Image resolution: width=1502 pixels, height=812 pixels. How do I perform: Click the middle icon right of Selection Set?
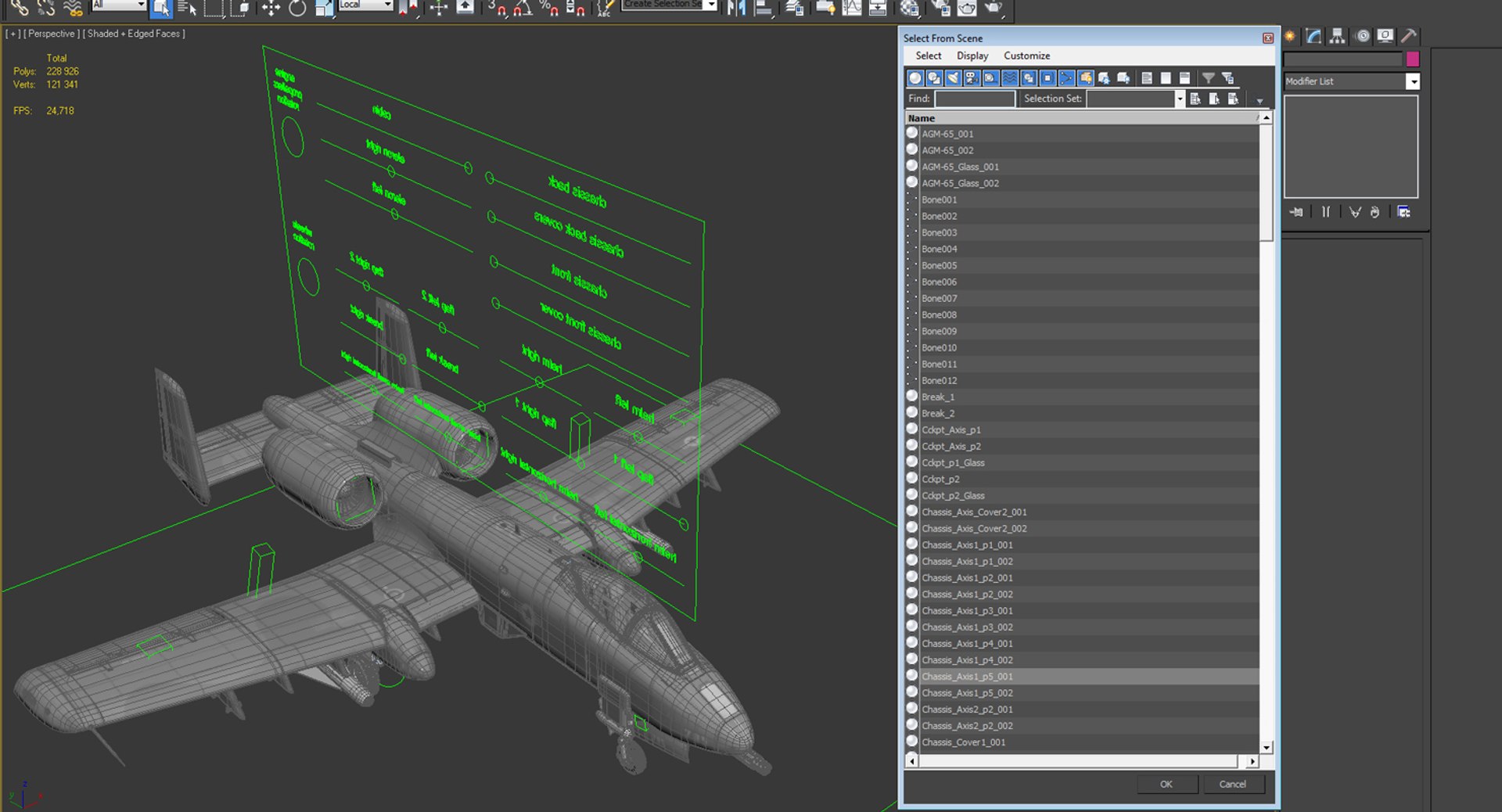1214,99
